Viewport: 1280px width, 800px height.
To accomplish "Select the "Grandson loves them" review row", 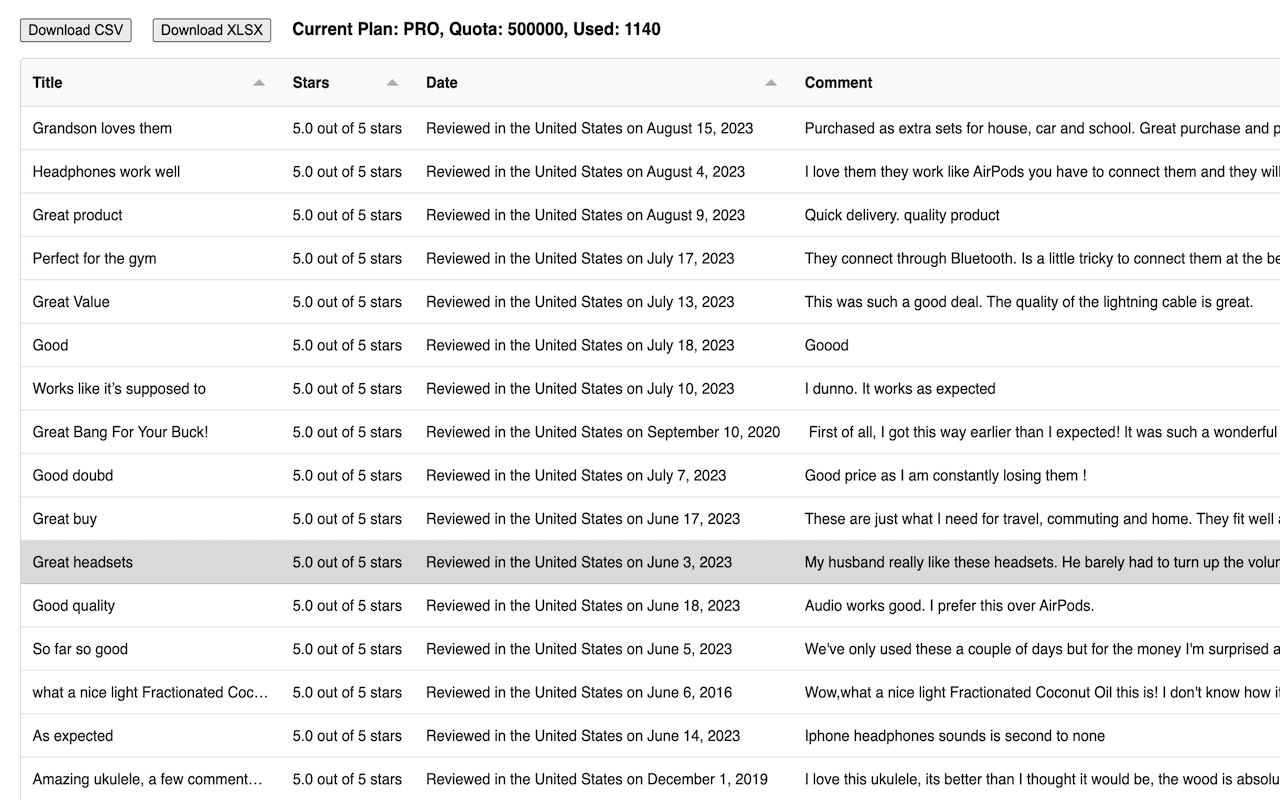I will pyautogui.click(x=102, y=128).
